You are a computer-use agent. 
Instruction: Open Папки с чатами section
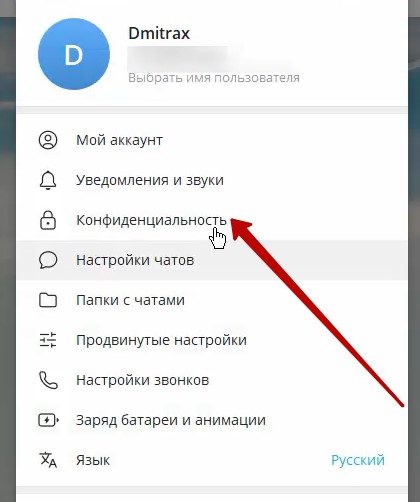212,300
